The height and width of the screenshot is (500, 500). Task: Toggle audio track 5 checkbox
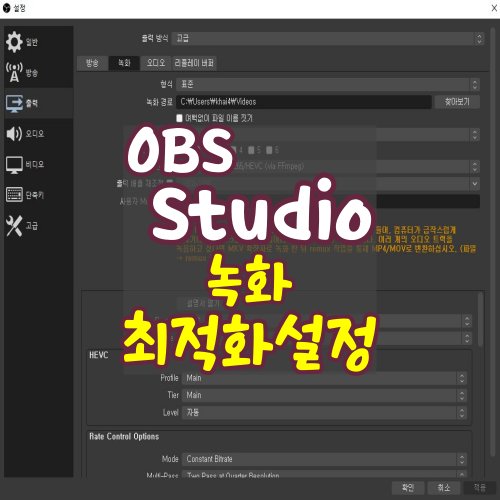(251, 150)
